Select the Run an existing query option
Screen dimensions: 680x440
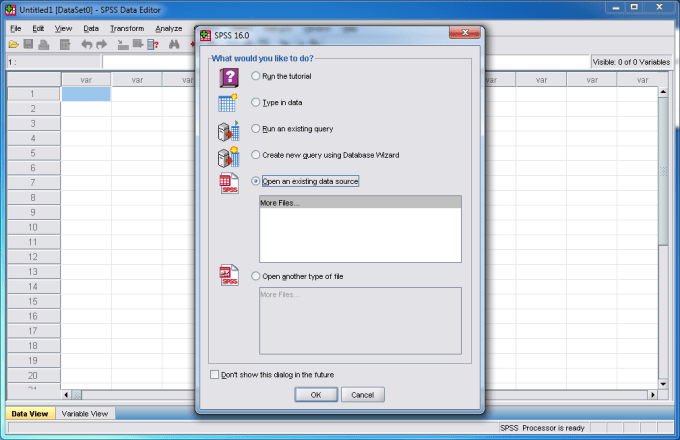tap(255, 129)
